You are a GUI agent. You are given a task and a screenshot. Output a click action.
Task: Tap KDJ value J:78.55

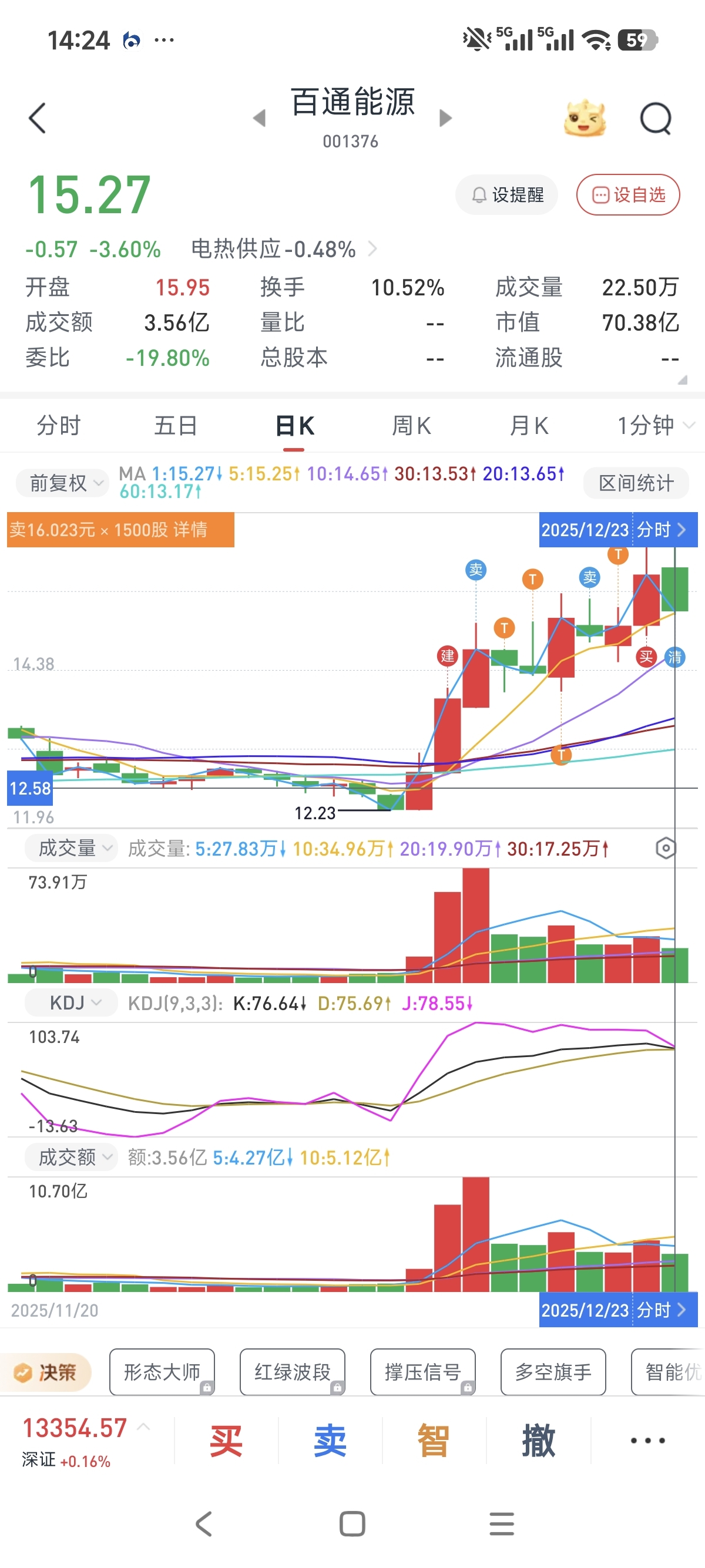pyautogui.click(x=437, y=1002)
